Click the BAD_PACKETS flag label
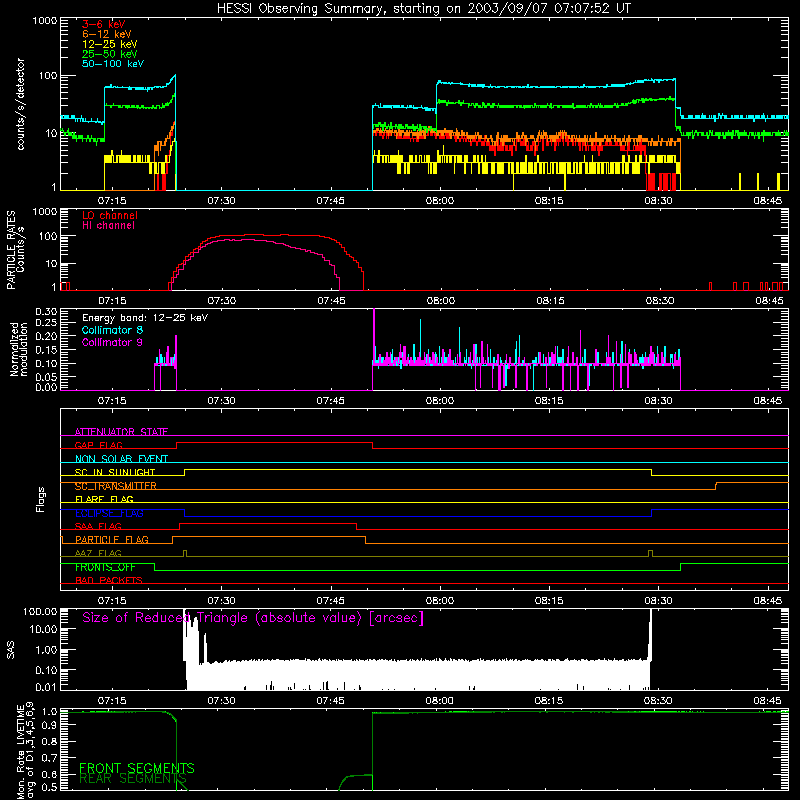800x800 pixels. coord(109,580)
